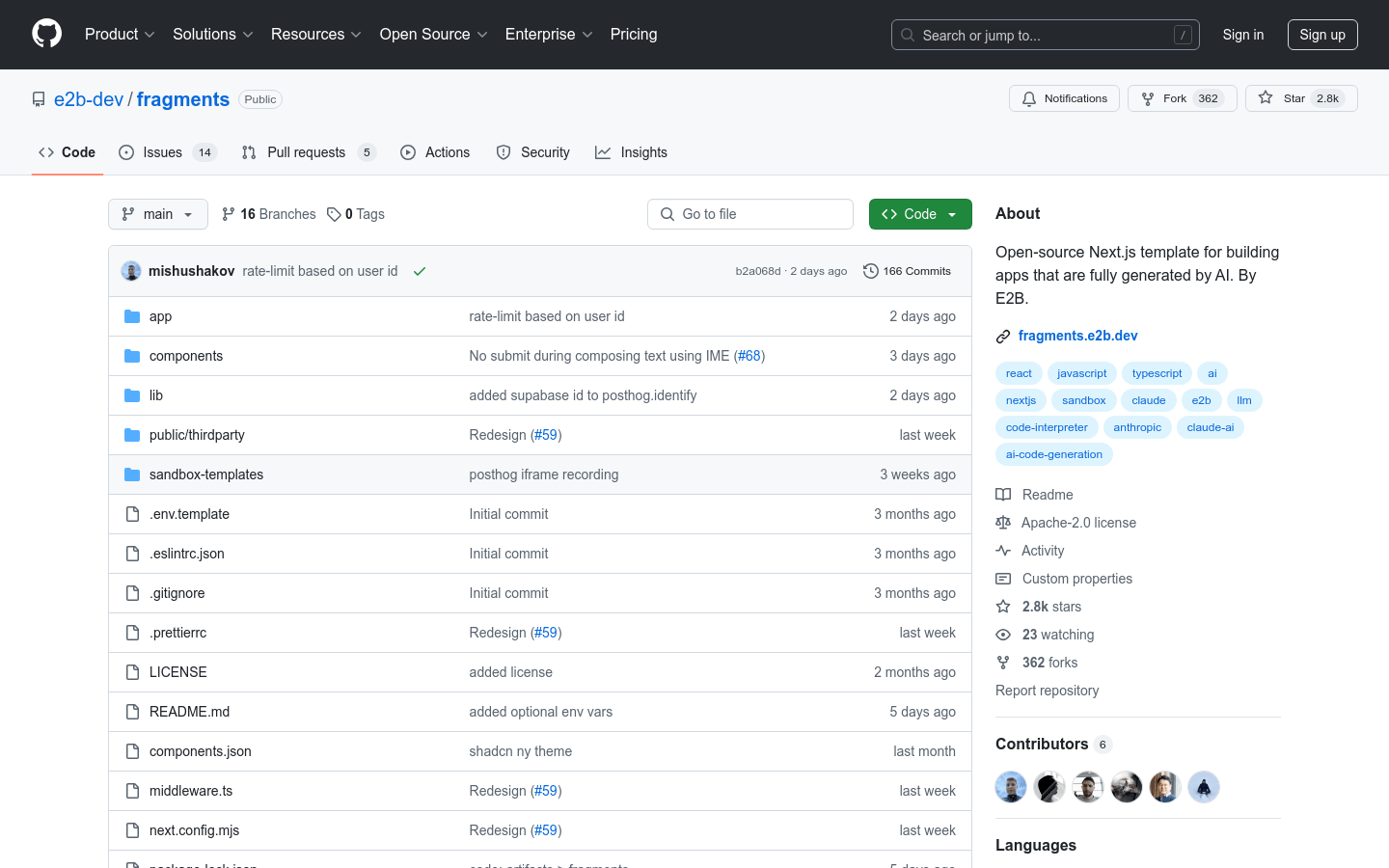
Task: Click the commit status green checkmark
Action: (x=420, y=271)
